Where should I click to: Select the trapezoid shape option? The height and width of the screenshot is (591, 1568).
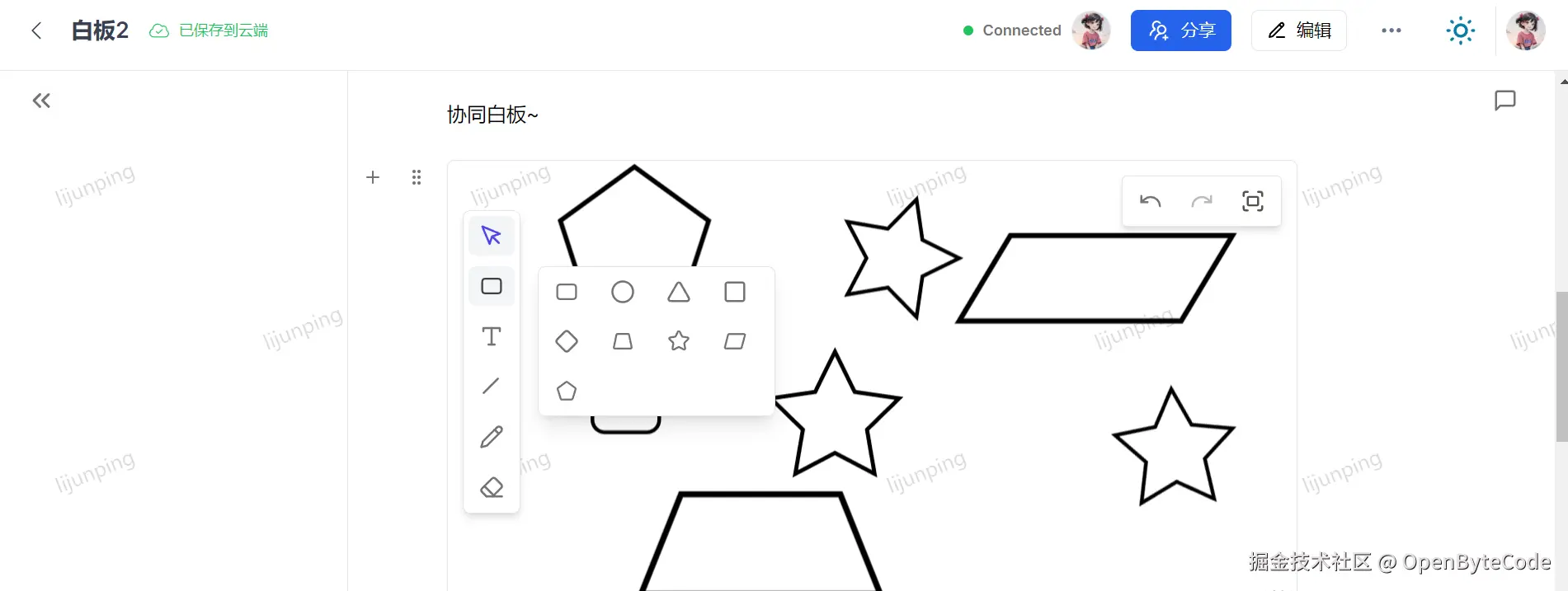[623, 340]
